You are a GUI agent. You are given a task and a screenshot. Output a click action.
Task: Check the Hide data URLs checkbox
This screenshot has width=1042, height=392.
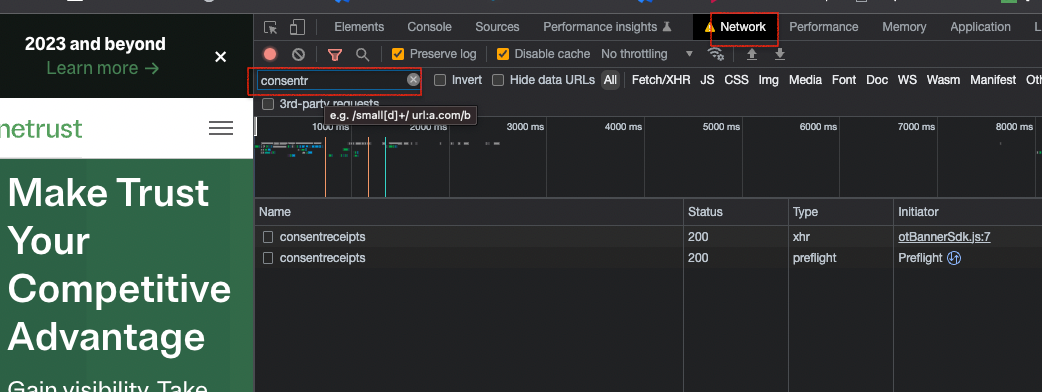pos(498,80)
